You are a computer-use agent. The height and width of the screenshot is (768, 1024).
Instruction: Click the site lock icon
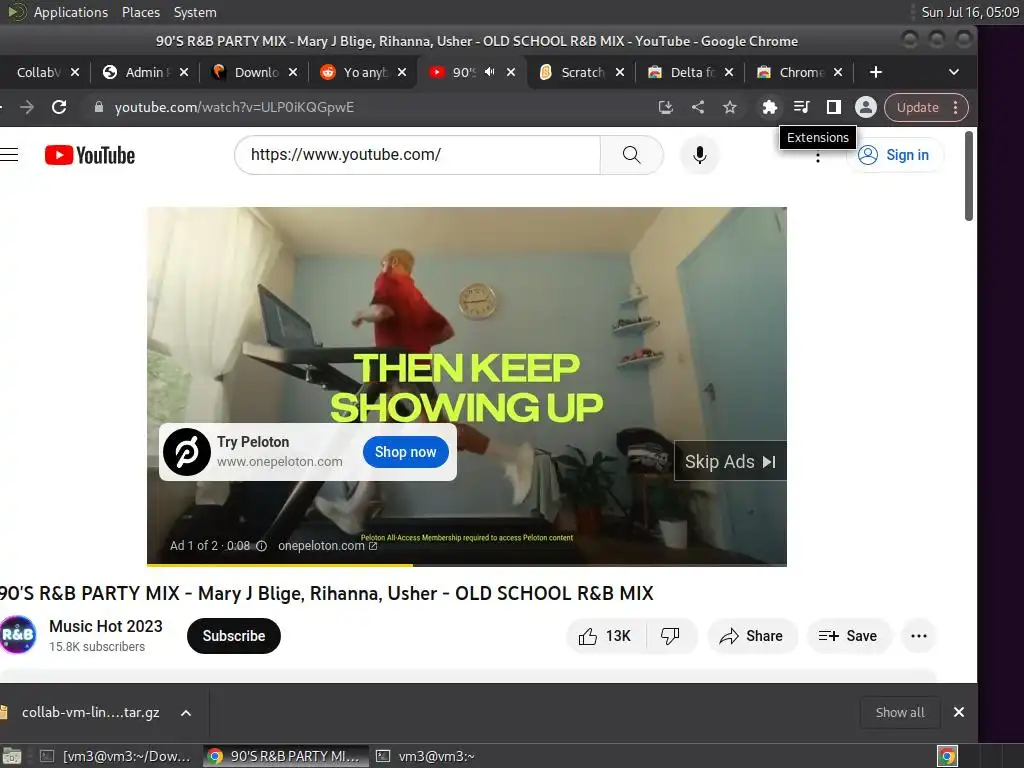[x=99, y=107]
